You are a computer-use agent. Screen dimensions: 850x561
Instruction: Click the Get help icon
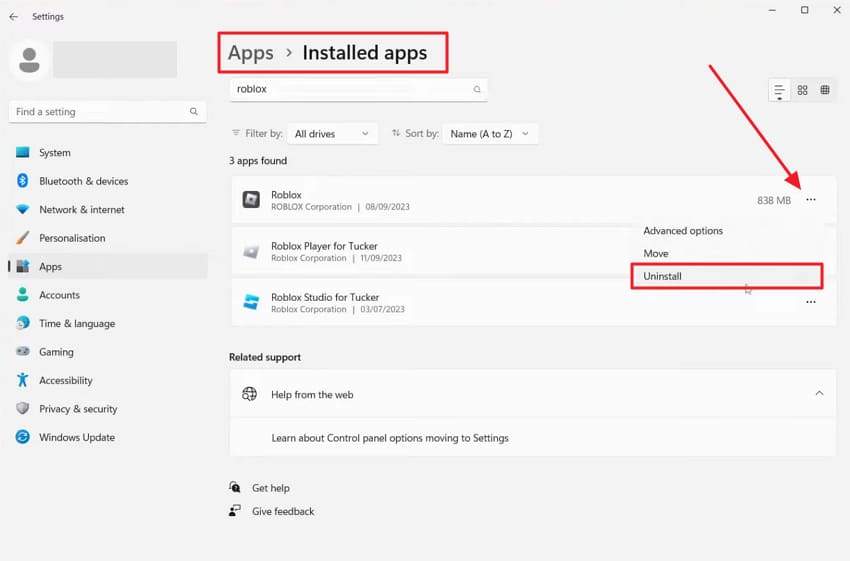click(x=235, y=487)
